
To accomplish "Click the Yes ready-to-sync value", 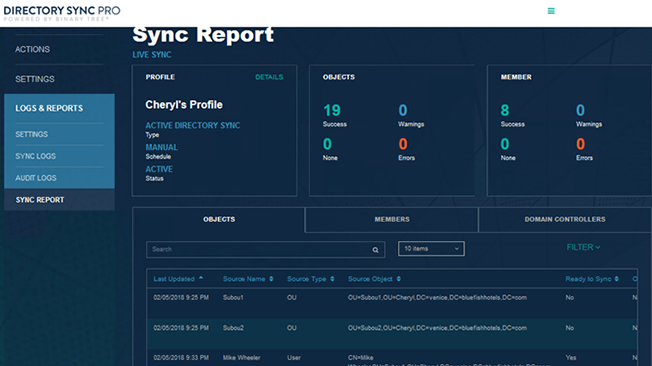I will (x=571, y=358).
